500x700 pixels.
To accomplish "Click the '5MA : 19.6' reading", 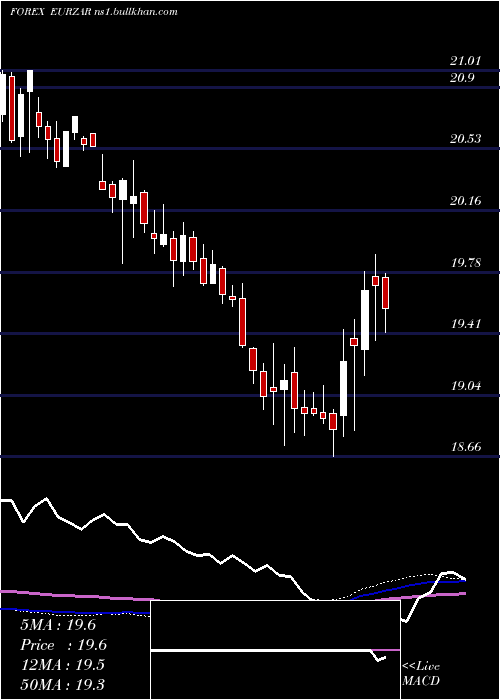I will tap(58, 625).
